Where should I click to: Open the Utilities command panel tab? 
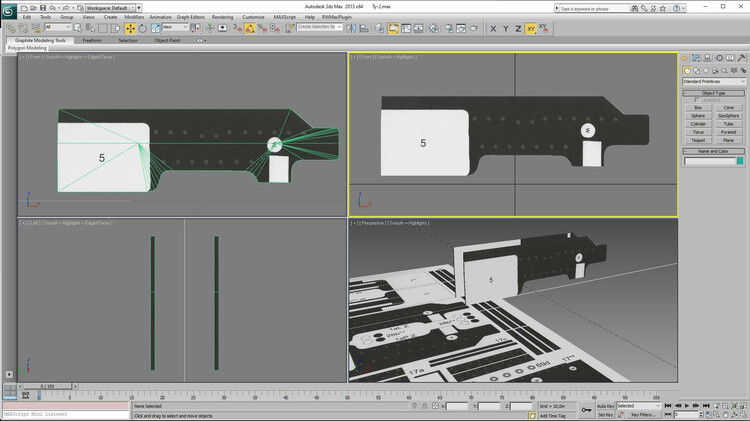click(x=740, y=59)
